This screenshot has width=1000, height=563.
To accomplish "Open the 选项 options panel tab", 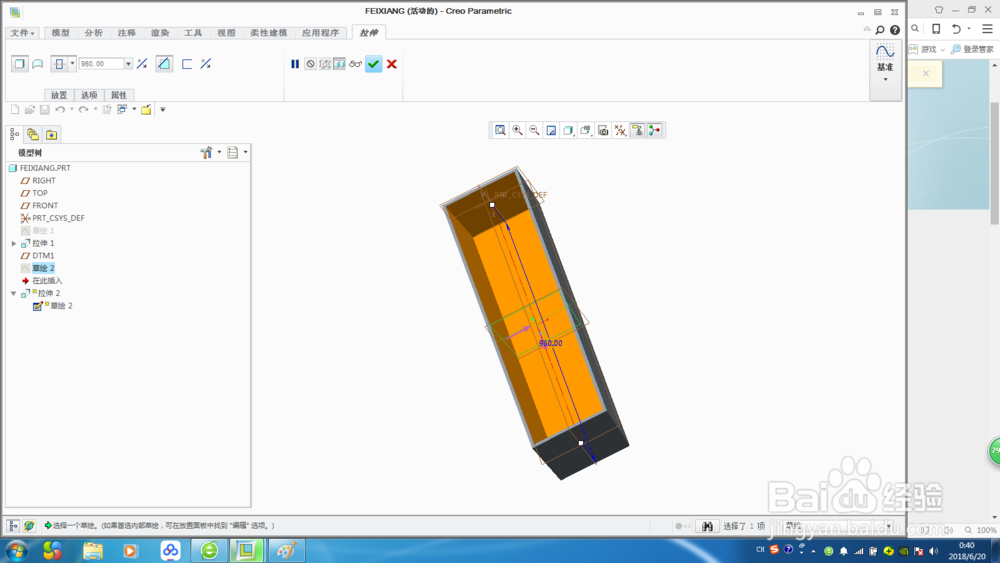I will tap(89, 95).
